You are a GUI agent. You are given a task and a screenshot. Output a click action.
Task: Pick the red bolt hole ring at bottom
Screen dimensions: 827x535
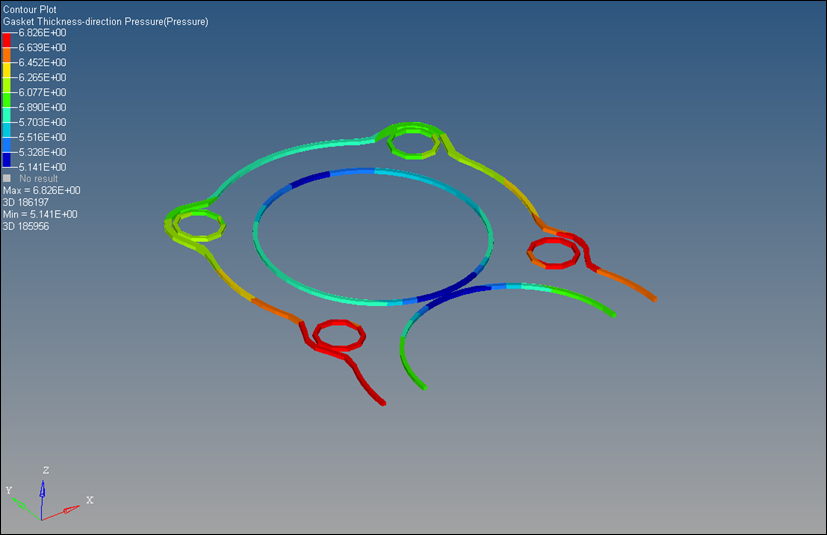click(x=337, y=334)
